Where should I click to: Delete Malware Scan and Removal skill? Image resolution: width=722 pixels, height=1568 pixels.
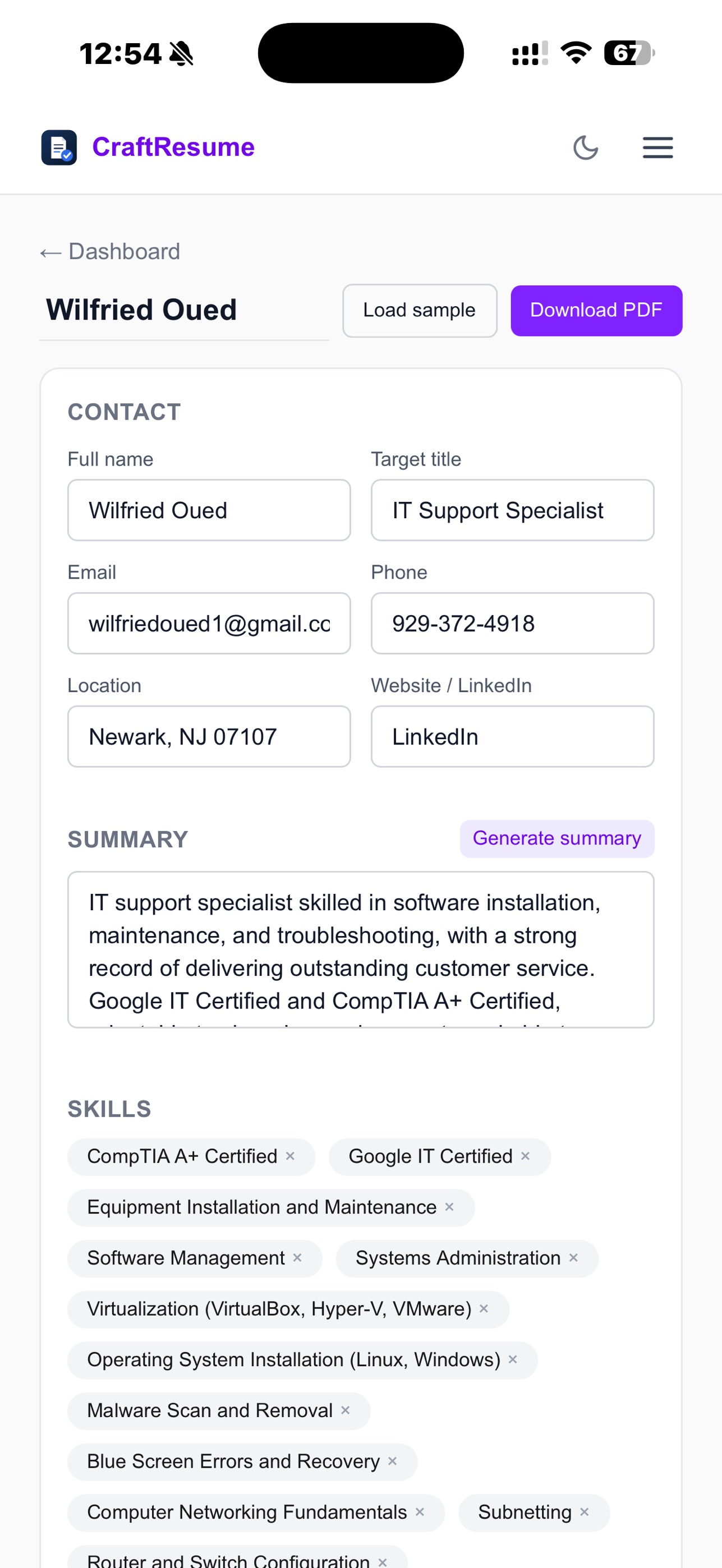345,1410
